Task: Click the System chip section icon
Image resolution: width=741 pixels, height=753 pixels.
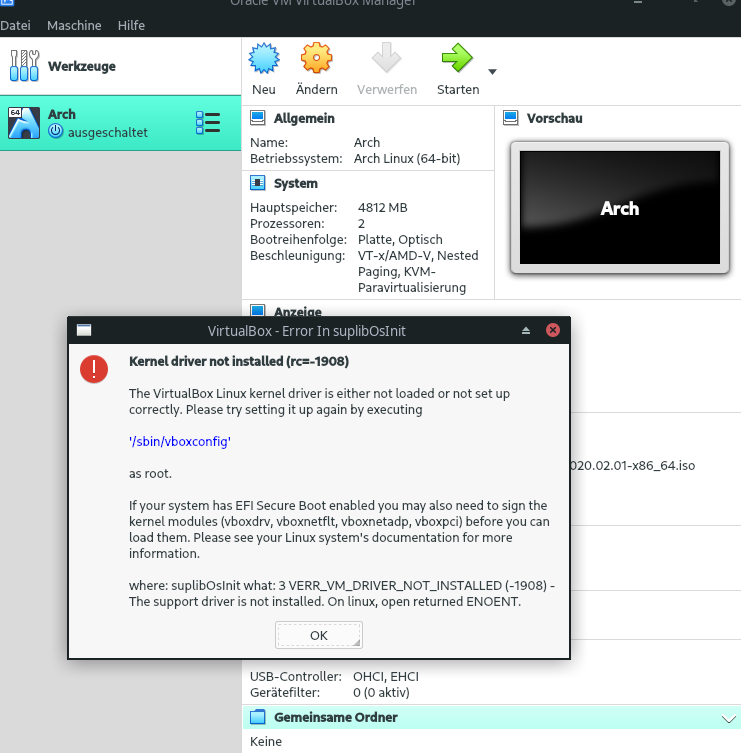Action: click(x=257, y=184)
